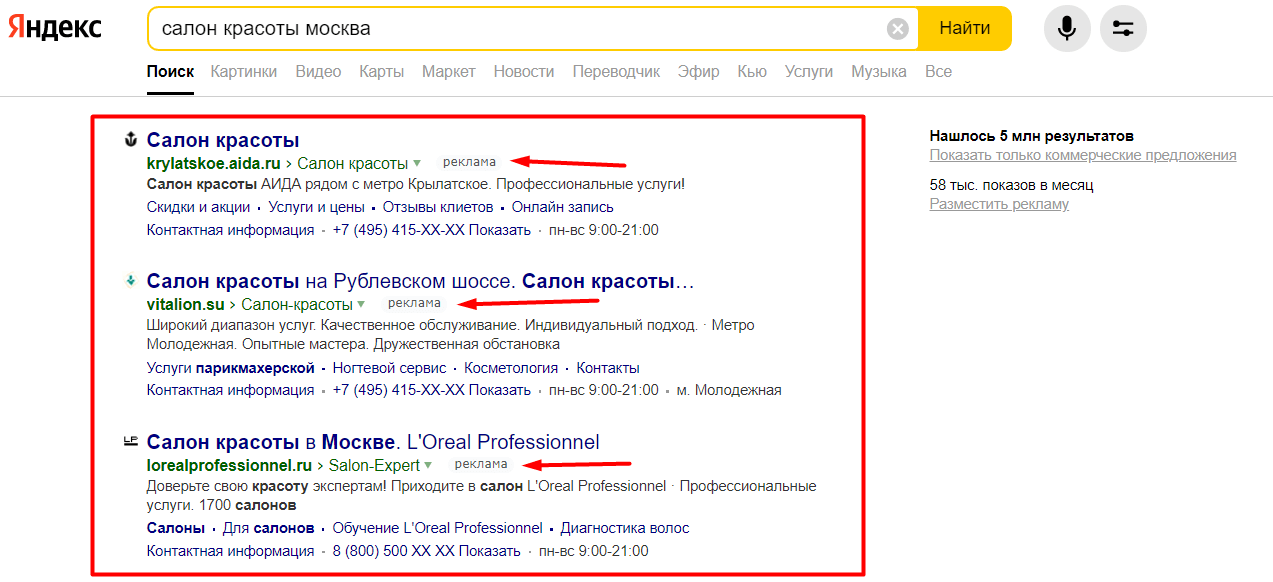Click the Разместить рекламу link
This screenshot has width=1273, height=582.
(x=999, y=204)
